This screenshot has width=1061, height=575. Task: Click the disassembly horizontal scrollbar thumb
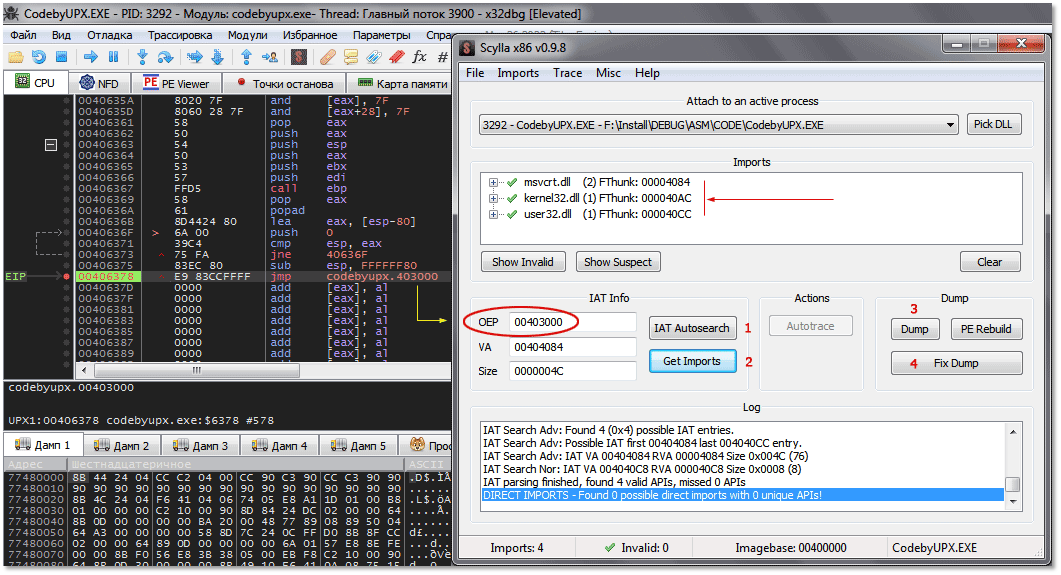[196, 371]
